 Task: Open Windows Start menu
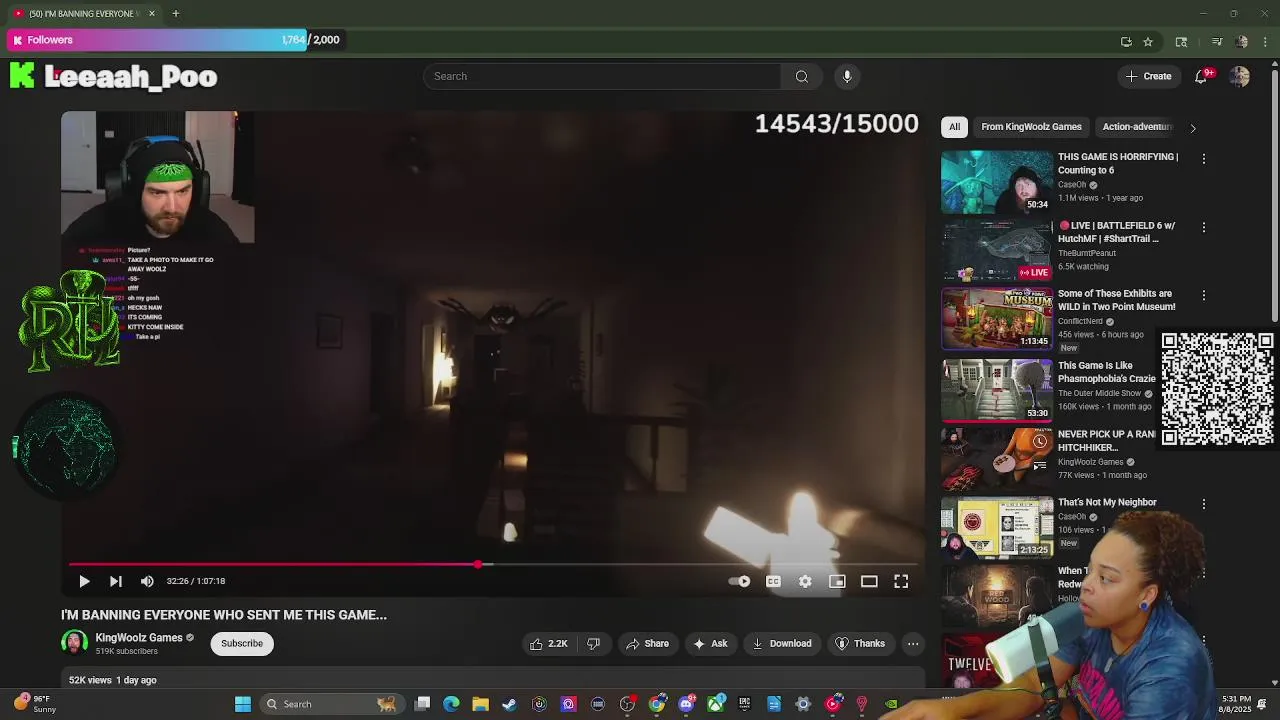[x=243, y=704]
